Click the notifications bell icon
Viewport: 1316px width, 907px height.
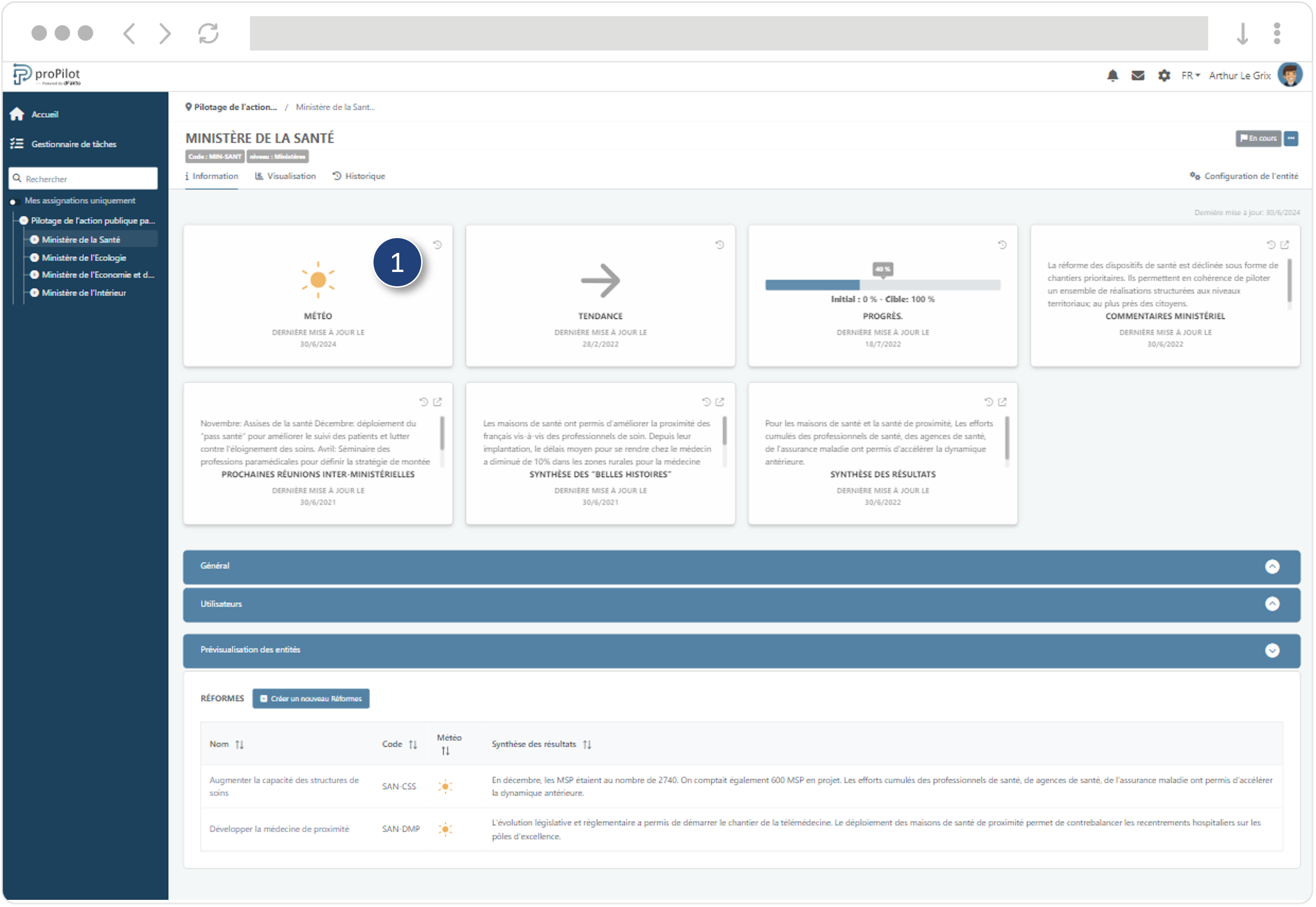tap(1113, 75)
